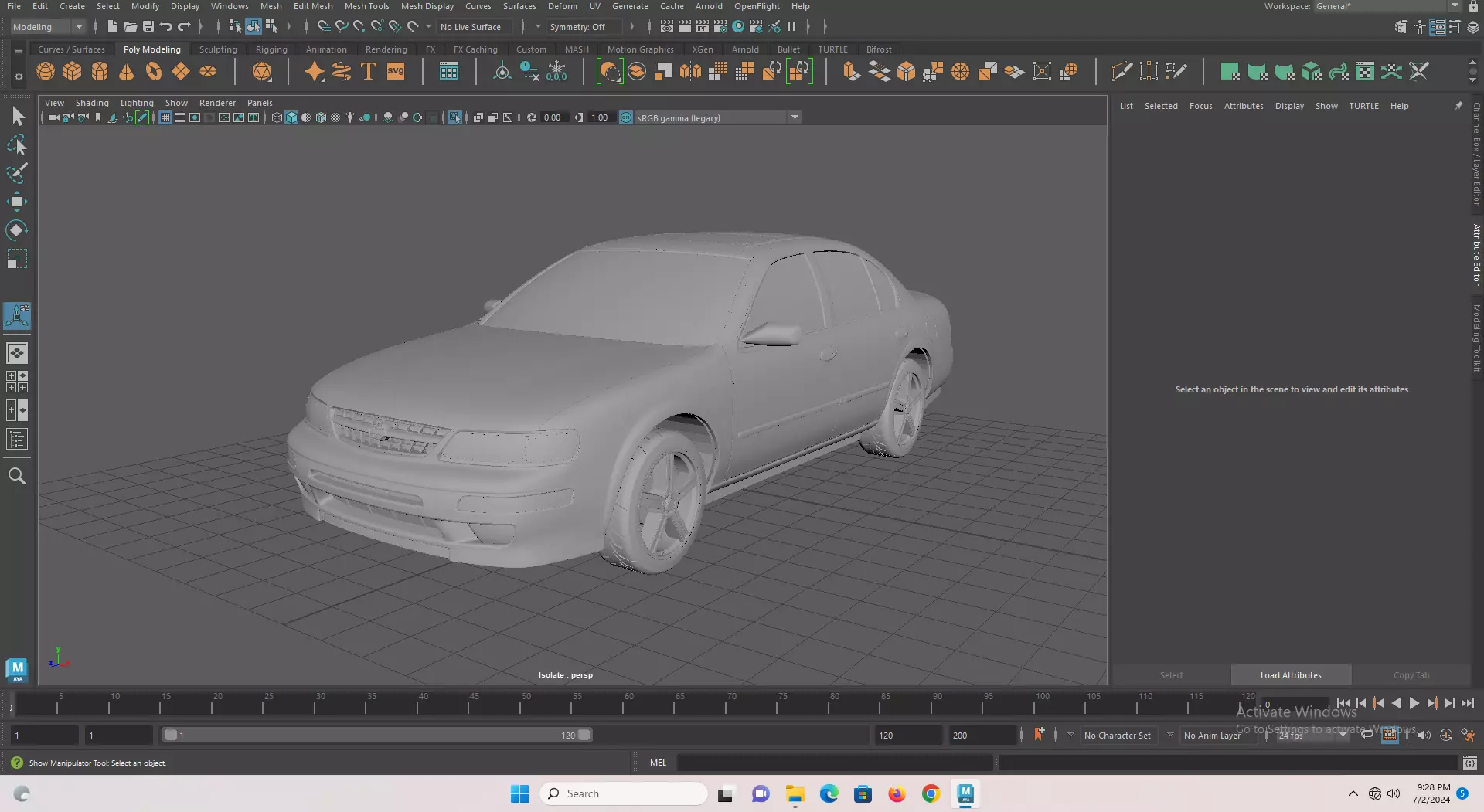Click the Save Scene disk icon
This screenshot has height=812, width=1484.
click(x=148, y=26)
